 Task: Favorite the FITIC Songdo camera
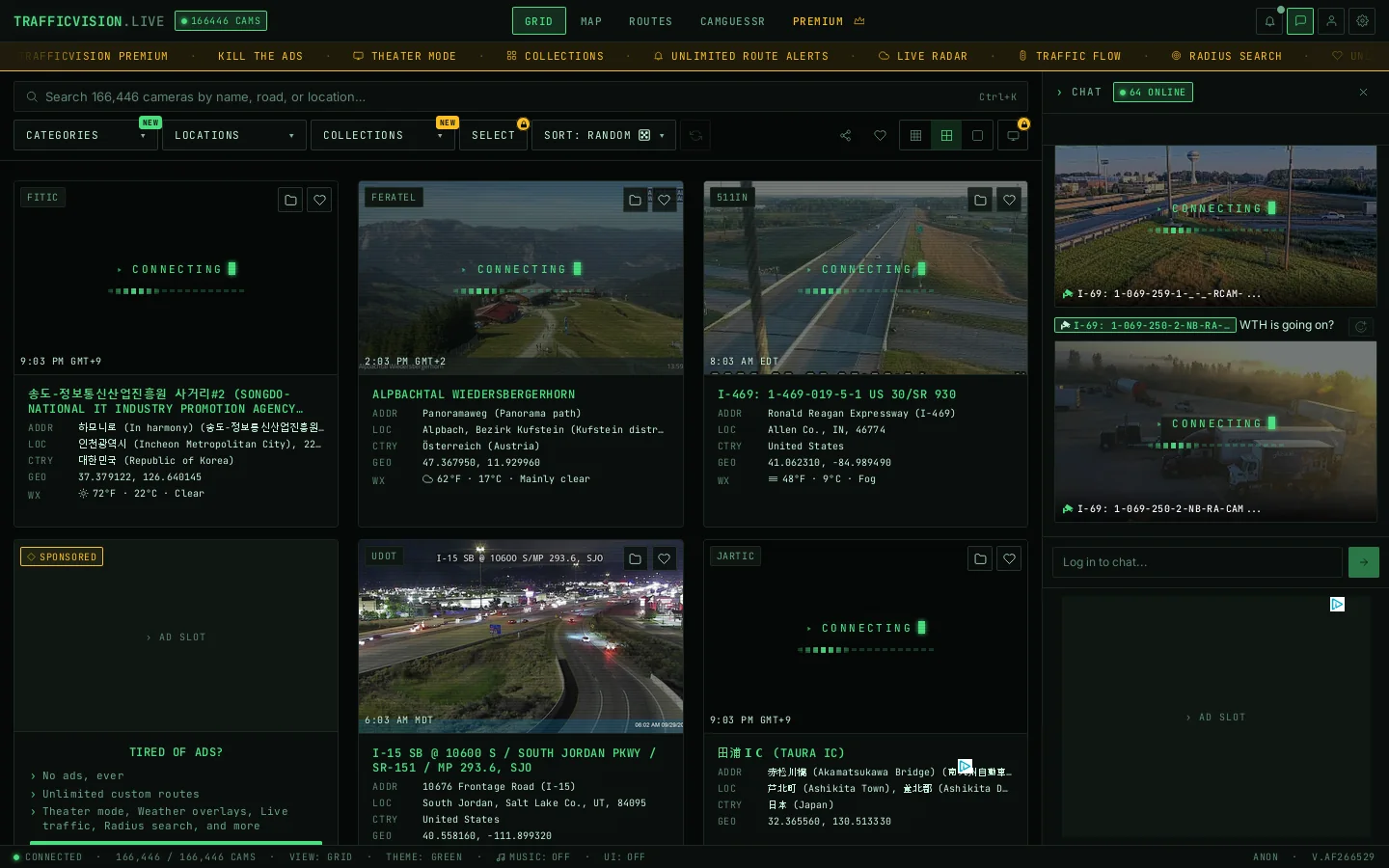pyautogui.click(x=319, y=200)
